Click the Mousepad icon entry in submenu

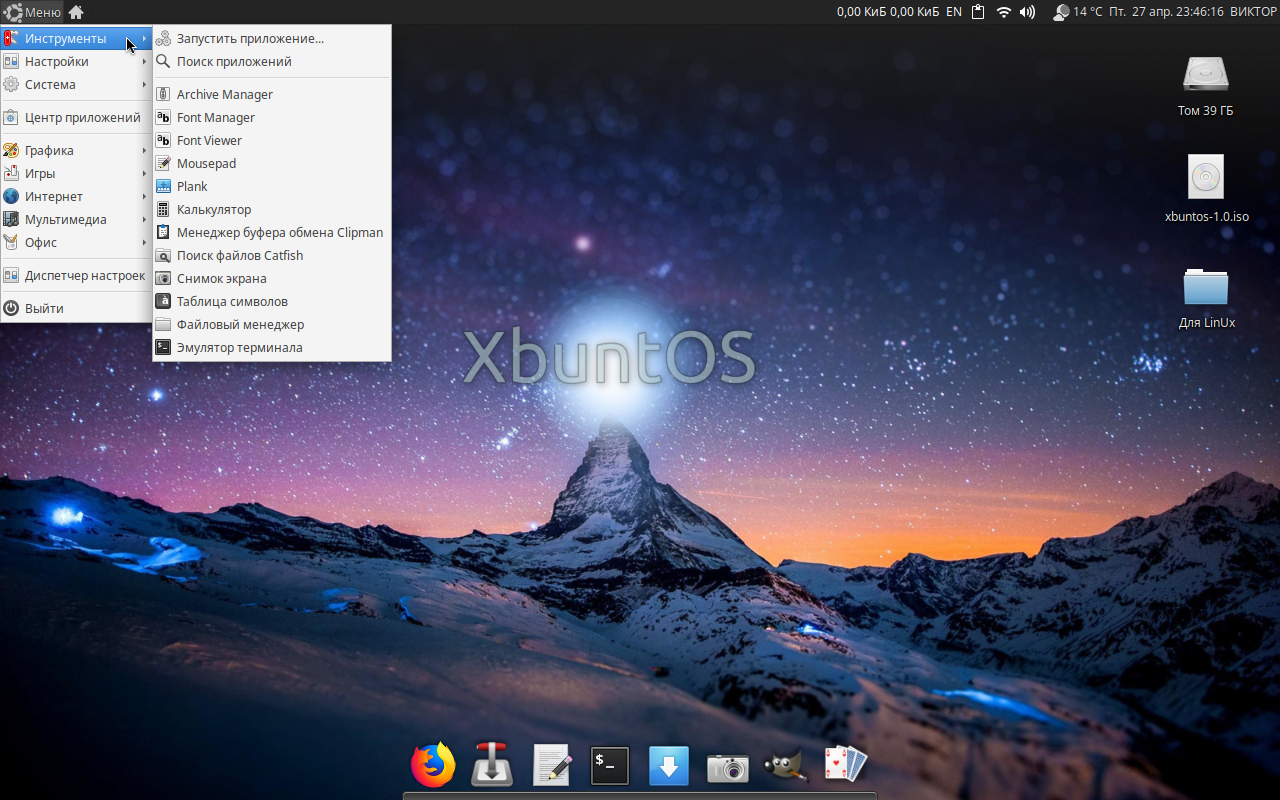[271, 163]
